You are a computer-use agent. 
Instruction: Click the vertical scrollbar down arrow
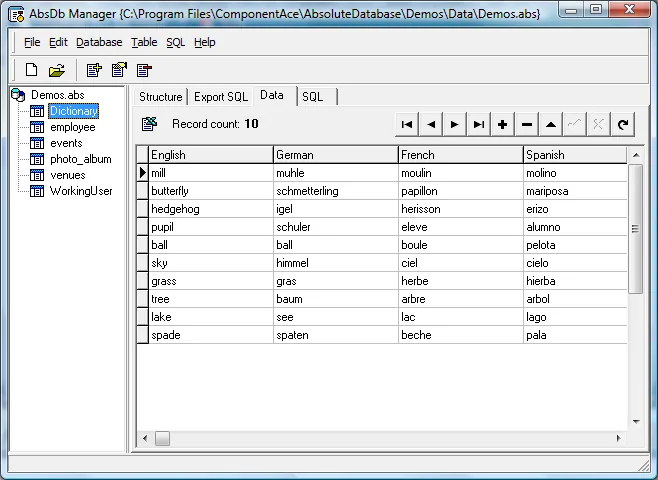point(636,421)
